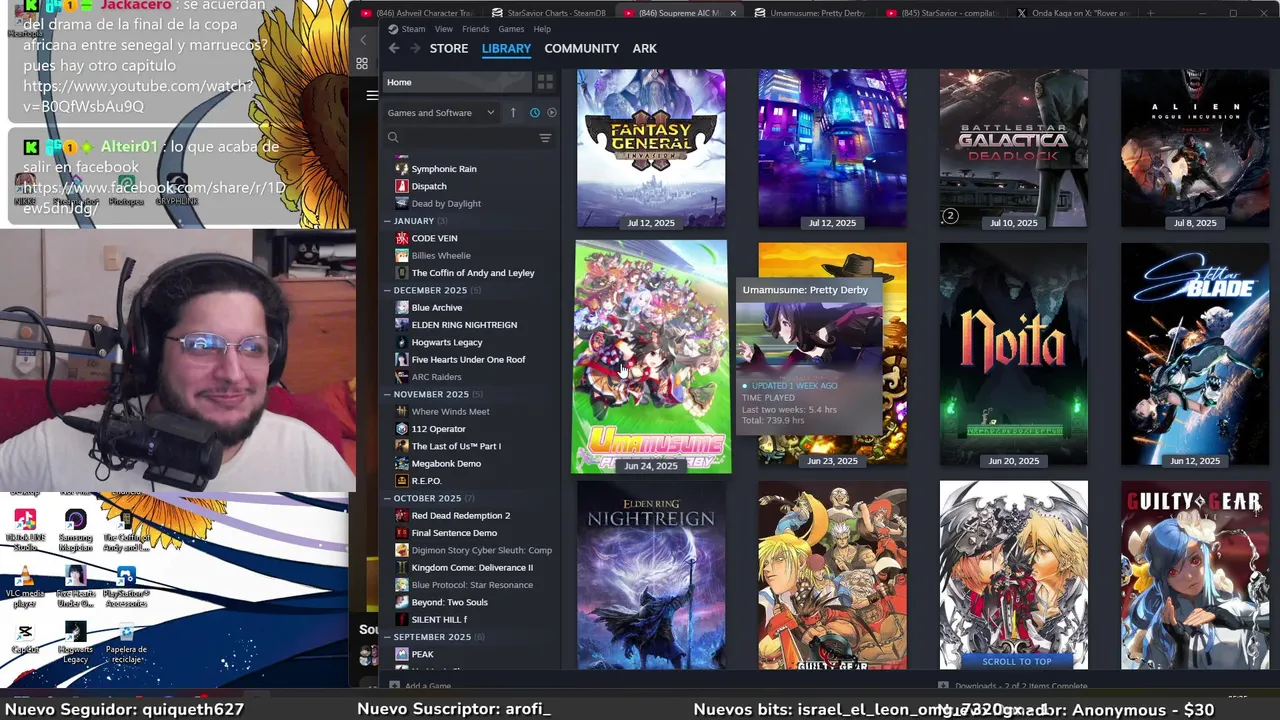Select Kingdom Come: Deliverance II entry
This screenshot has width=1280, height=720.
[x=472, y=567]
